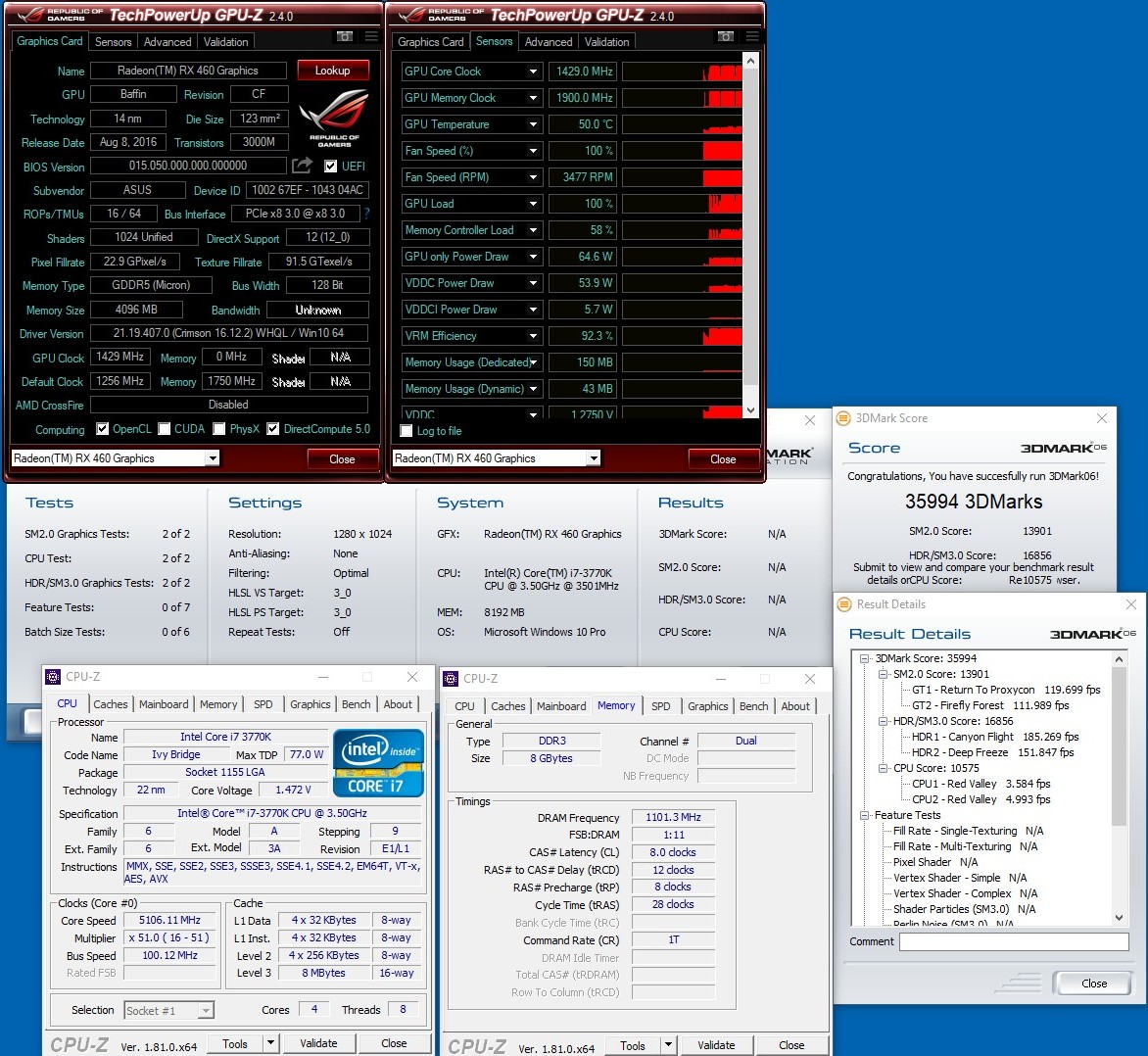Open Bench tab in Memory CPU-Z window
This screenshot has height=1056, width=1148.
(753, 706)
